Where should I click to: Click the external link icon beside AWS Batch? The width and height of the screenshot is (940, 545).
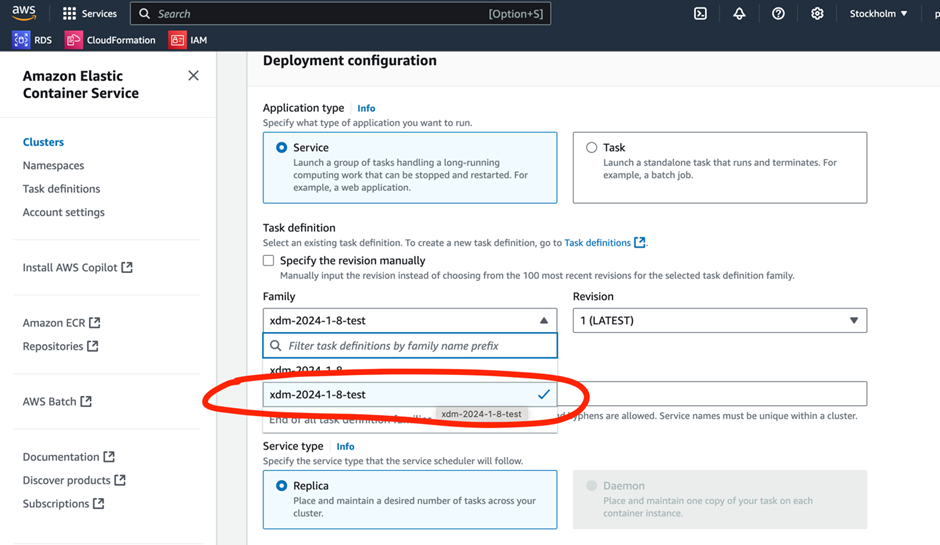click(86, 401)
